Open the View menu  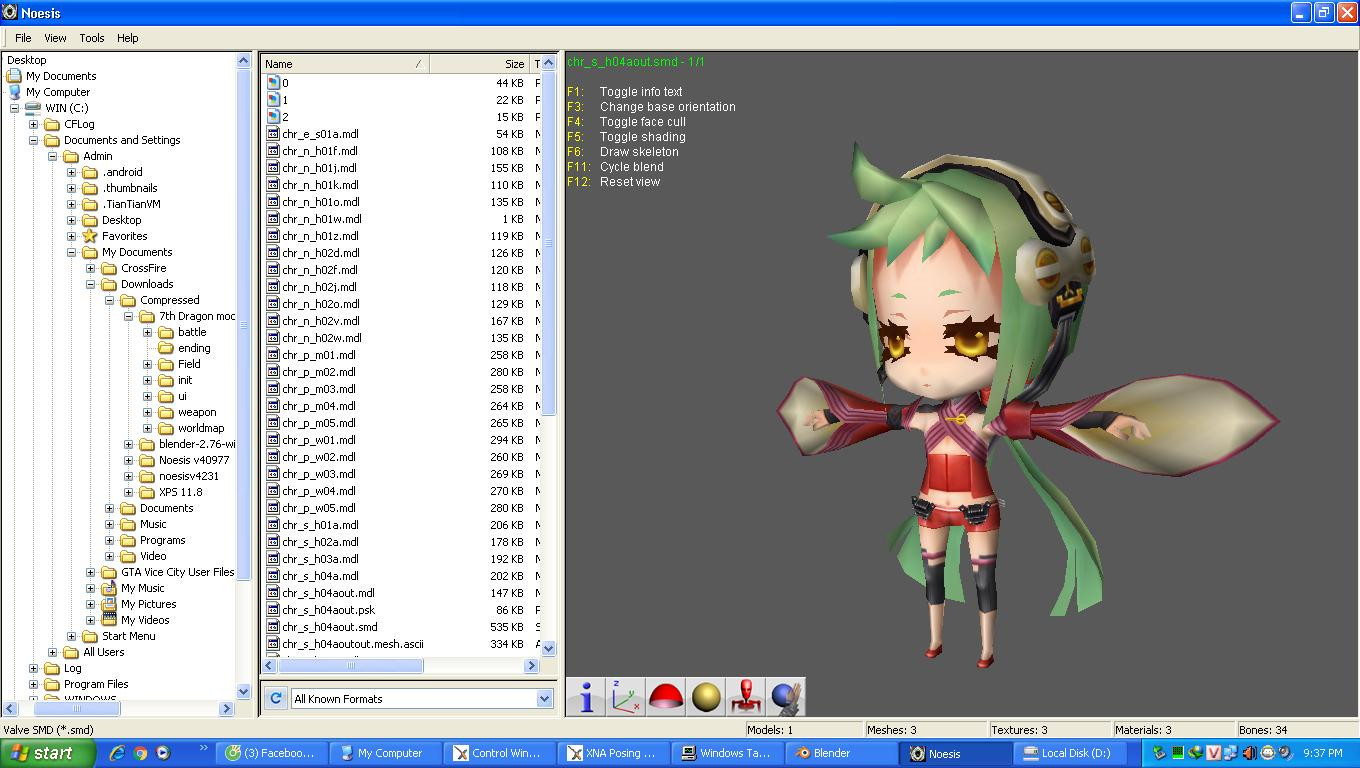[x=55, y=38]
